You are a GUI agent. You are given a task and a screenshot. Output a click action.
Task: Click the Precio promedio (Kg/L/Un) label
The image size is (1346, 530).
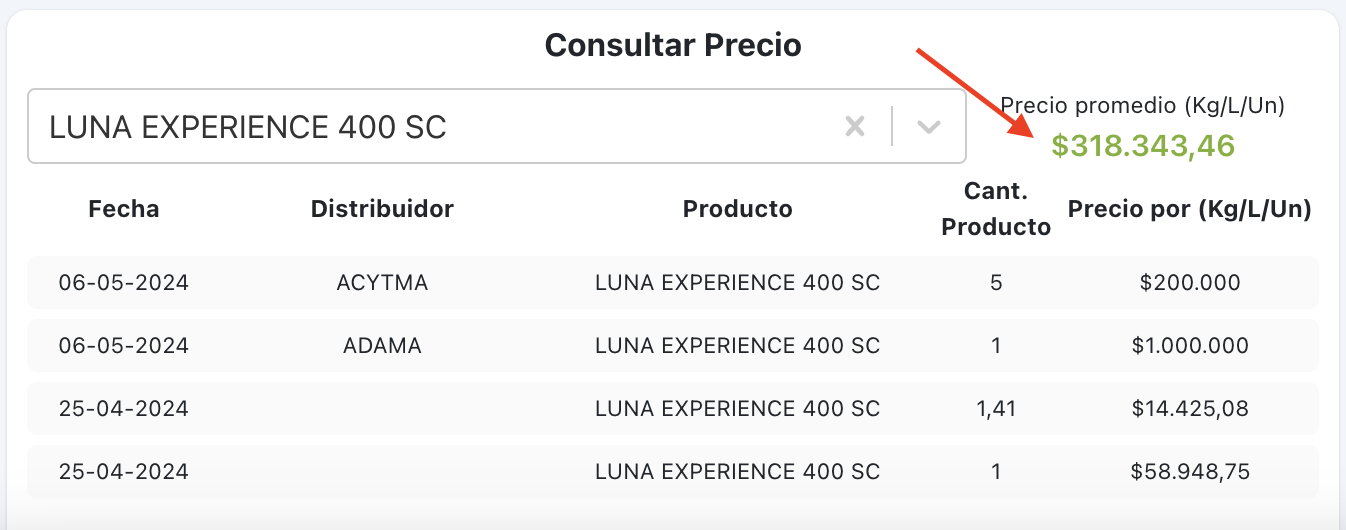[x=1143, y=105]
